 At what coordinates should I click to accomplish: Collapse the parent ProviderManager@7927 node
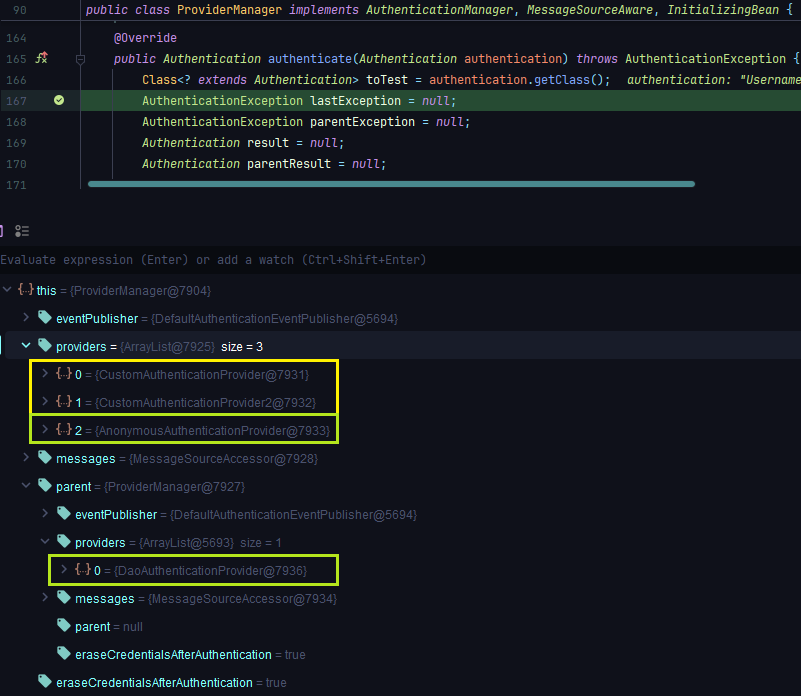click(x=27, y=486)
